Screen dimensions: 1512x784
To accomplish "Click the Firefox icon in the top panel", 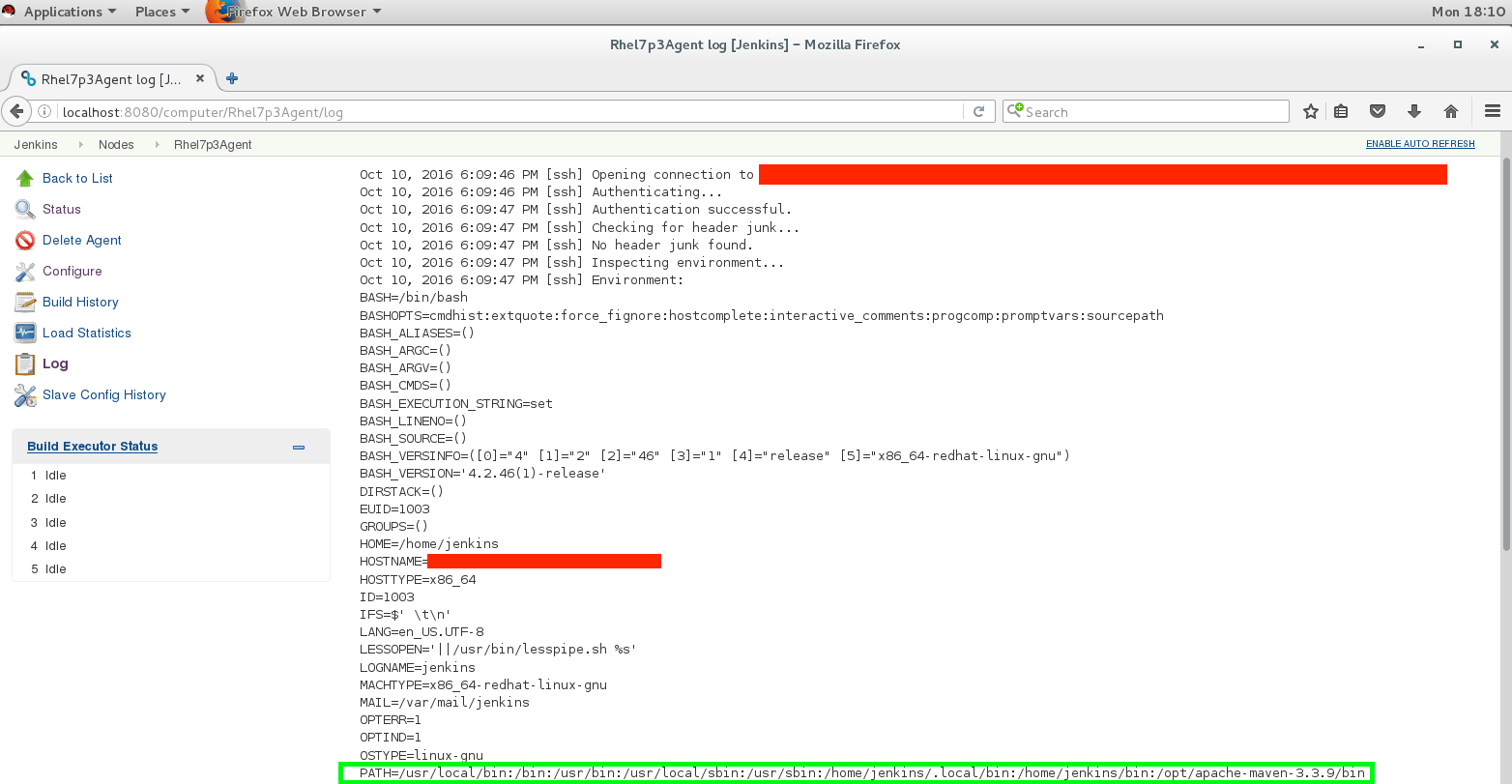I will click(224, 12).
